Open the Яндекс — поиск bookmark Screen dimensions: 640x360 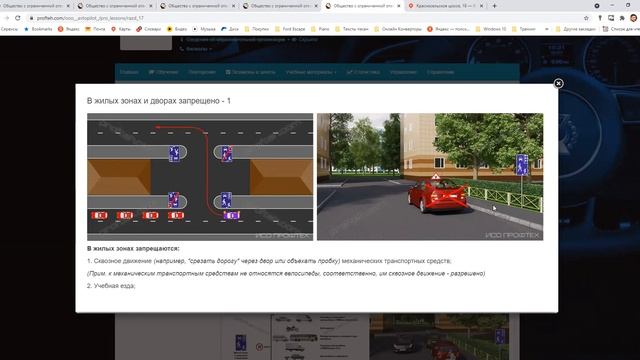[448, 29]
